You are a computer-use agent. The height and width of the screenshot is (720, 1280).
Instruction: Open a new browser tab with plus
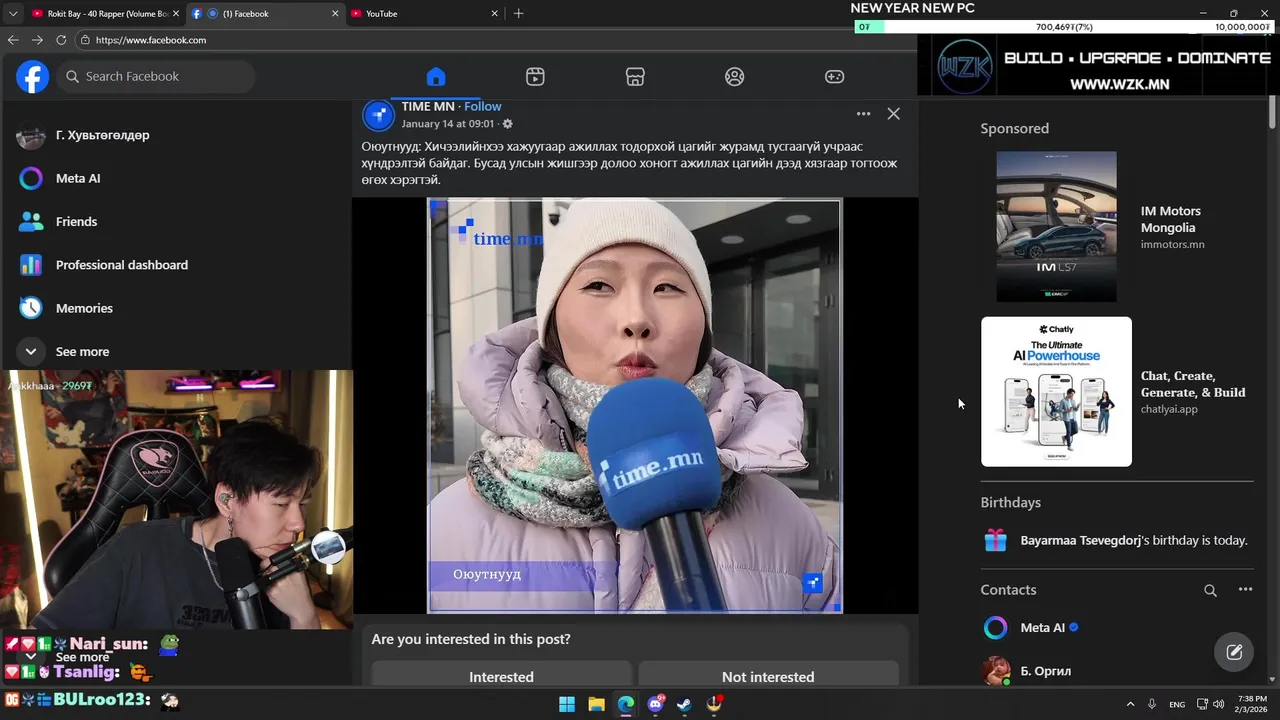(518, 13)
